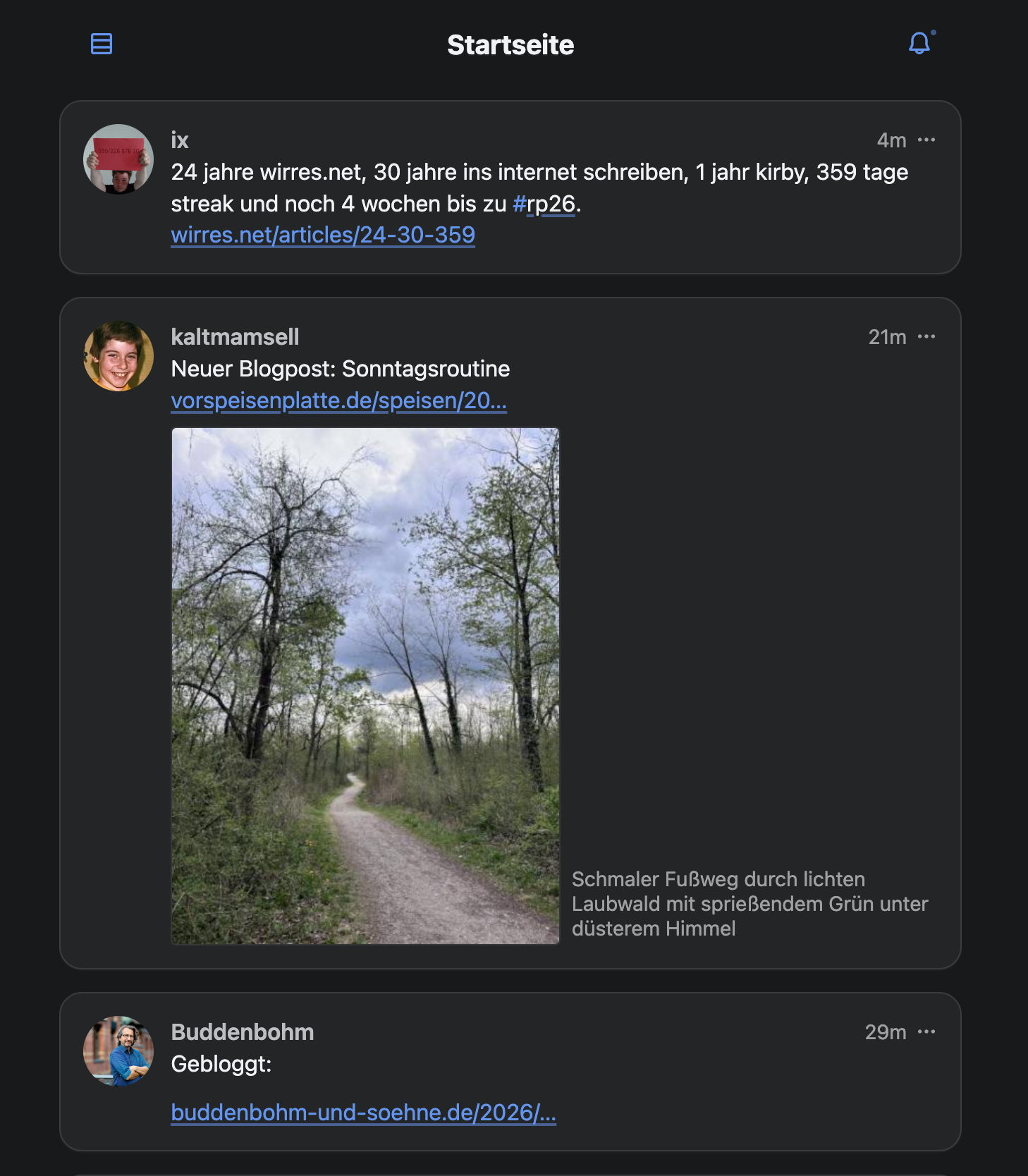Click the username Buddenbohm
The width and height of the screenshot is (1028, 1176).
(242, 1032)
